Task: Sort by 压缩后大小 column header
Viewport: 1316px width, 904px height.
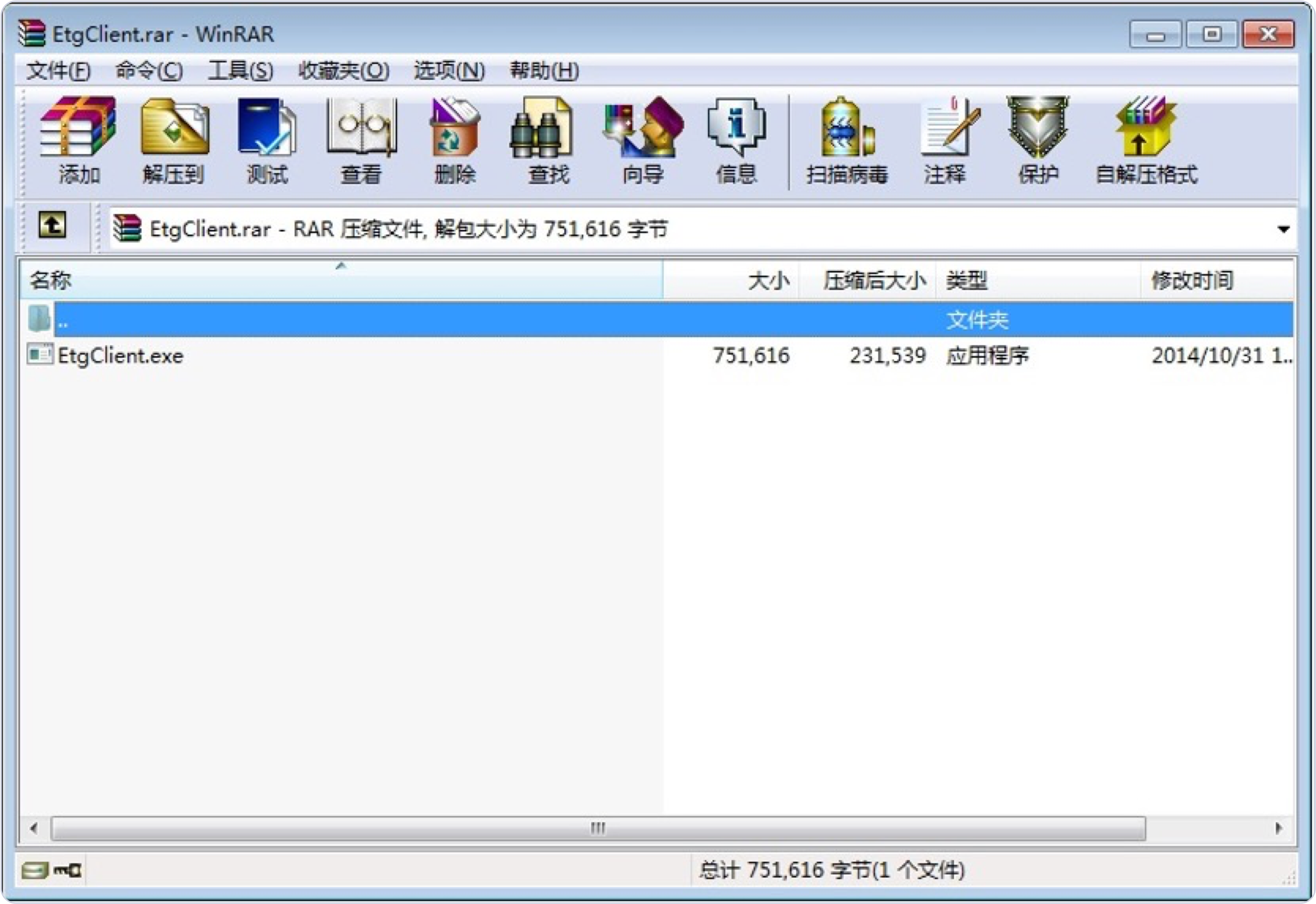Action: (x=868, y=280)
